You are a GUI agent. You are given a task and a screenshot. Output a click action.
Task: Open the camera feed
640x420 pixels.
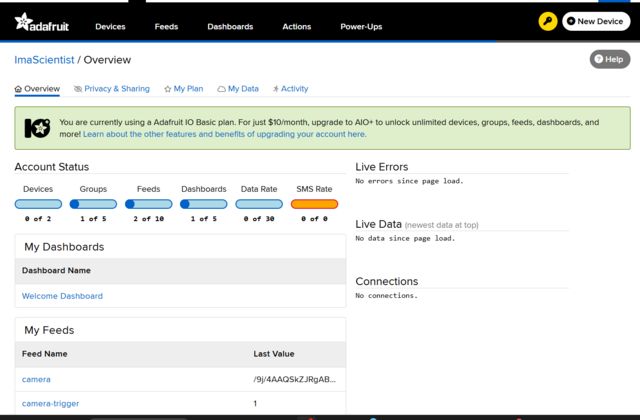click(36, 379)
